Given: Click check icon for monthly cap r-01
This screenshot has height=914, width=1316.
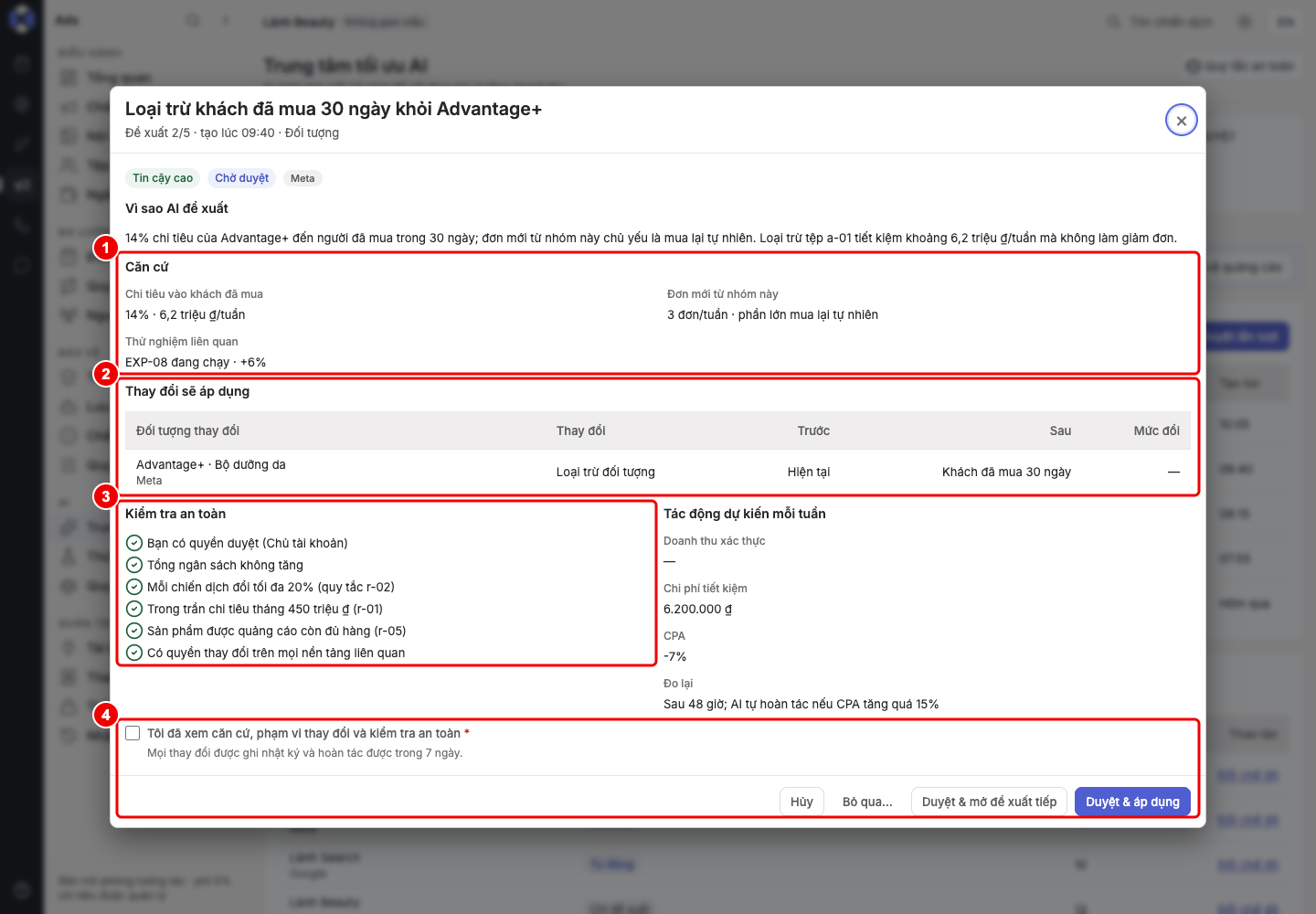Looking at the screenshot, I should 134,609.
